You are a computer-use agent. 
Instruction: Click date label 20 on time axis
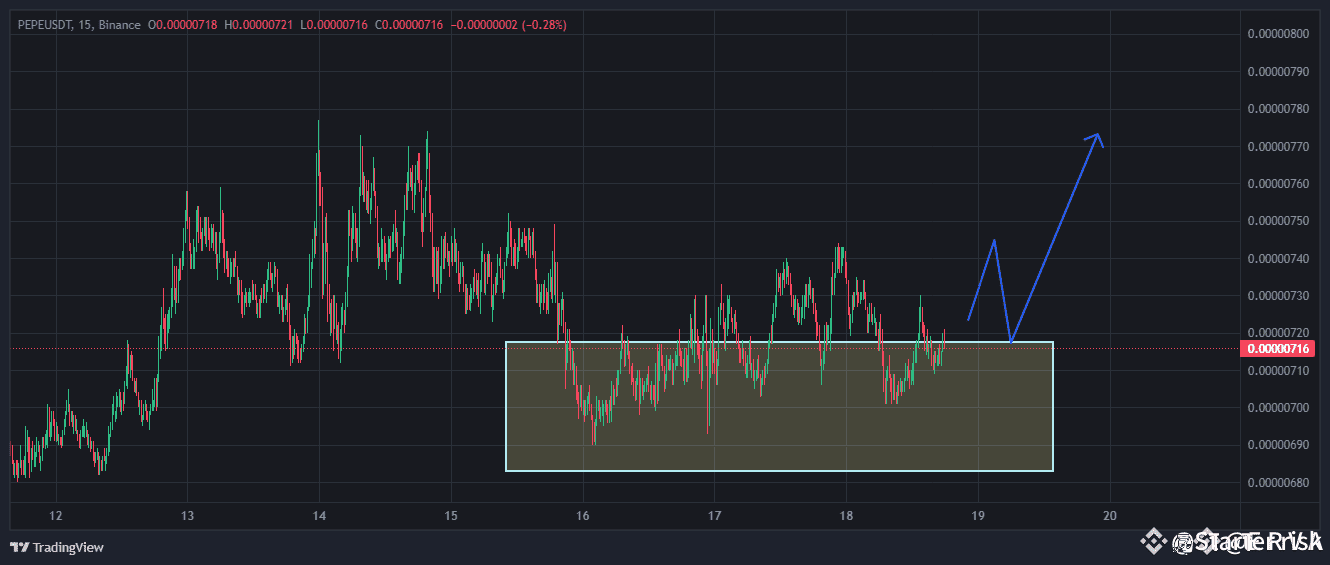(1109, 516)
